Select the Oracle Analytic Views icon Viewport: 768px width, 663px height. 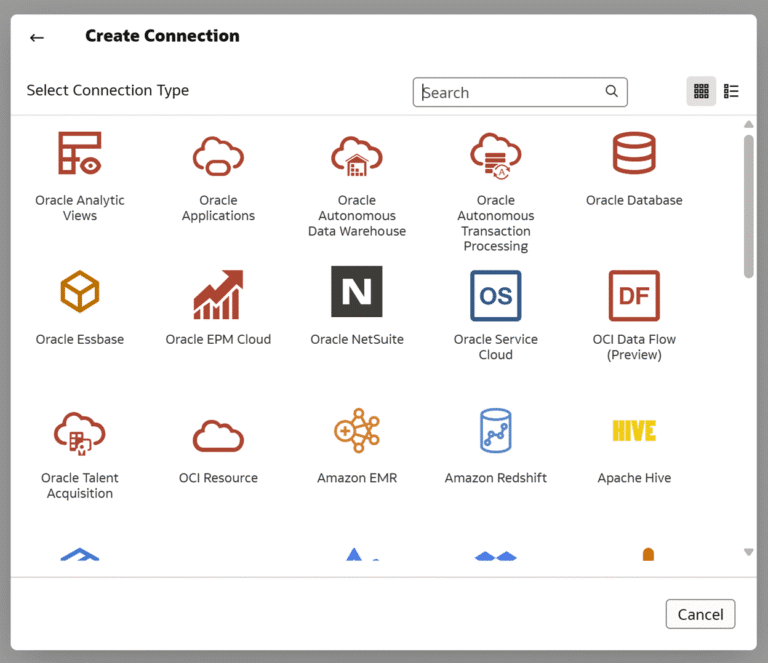tap(80, 153)
